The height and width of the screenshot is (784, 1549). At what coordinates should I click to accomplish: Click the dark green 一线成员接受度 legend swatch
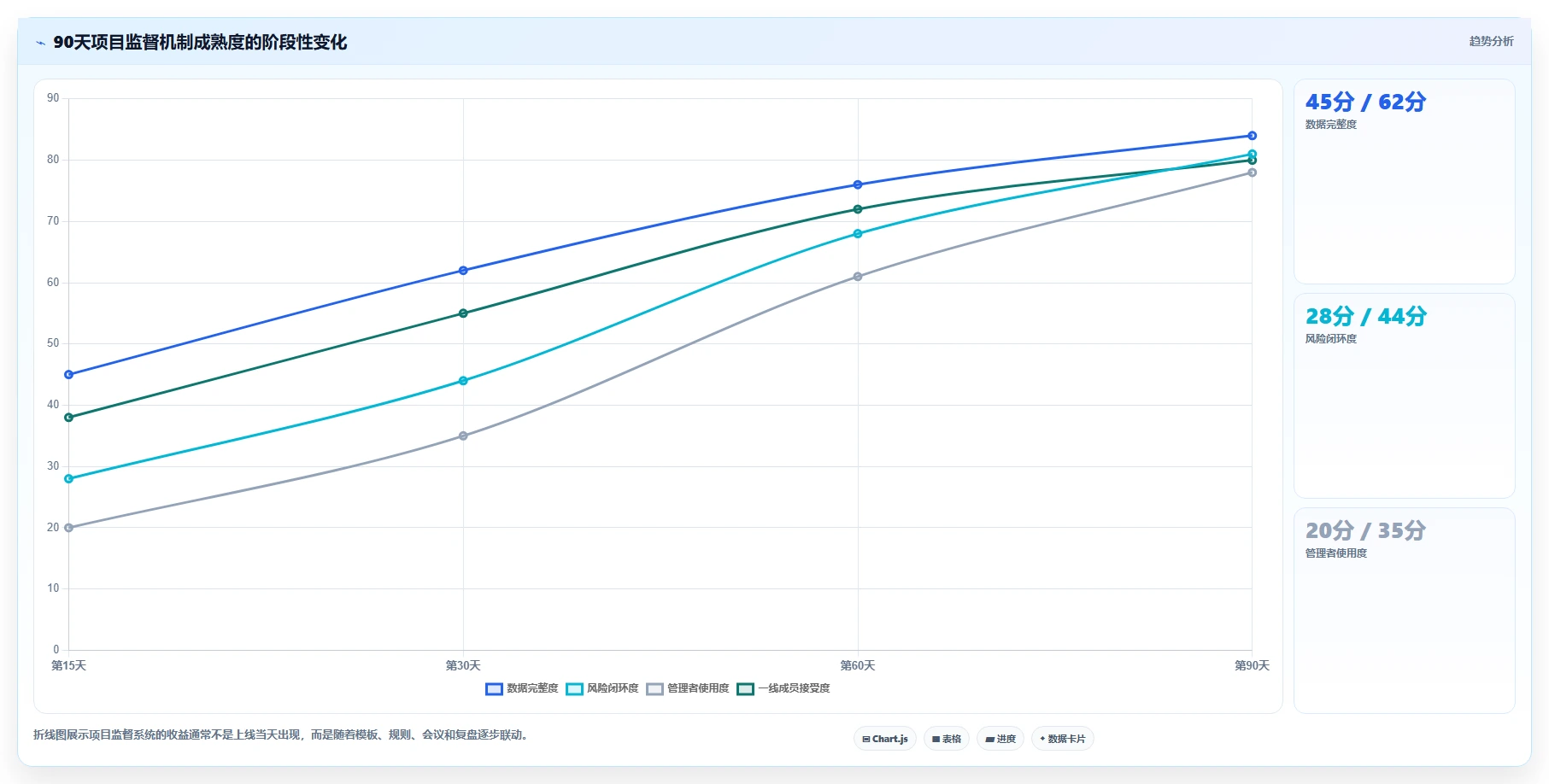pos(745,689)
